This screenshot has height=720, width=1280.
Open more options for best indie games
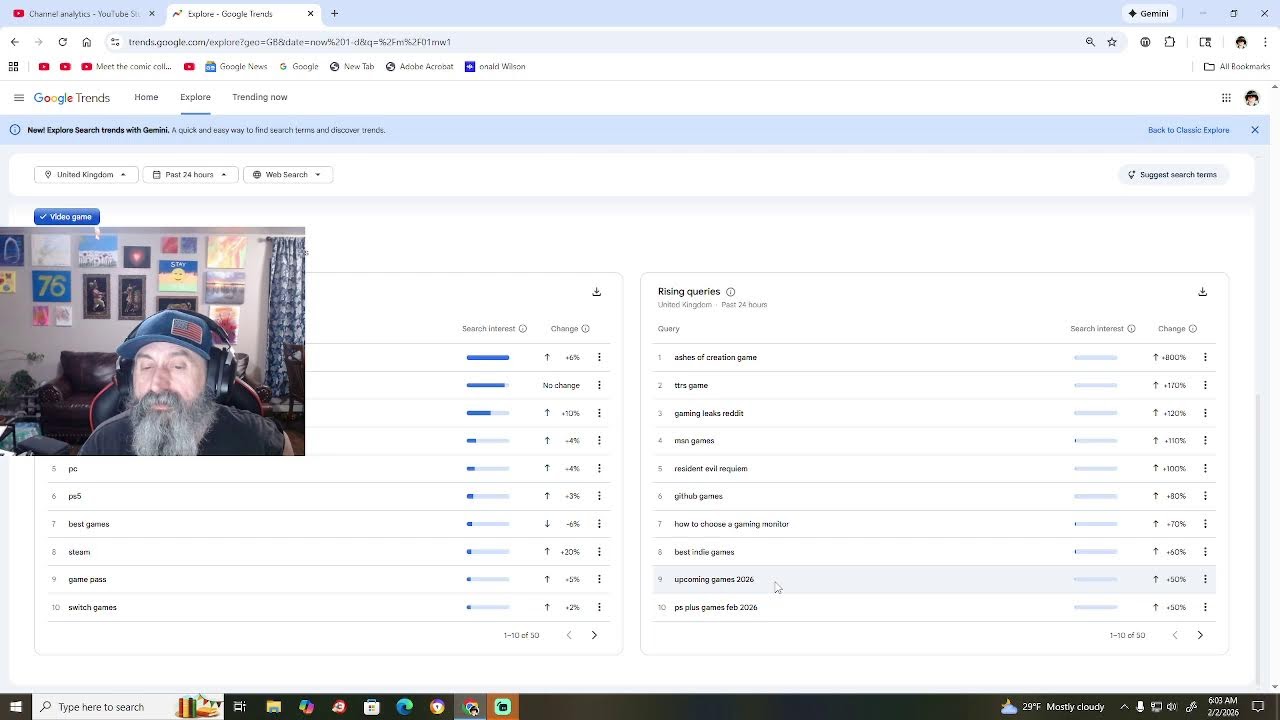[x=1205, y=552]
